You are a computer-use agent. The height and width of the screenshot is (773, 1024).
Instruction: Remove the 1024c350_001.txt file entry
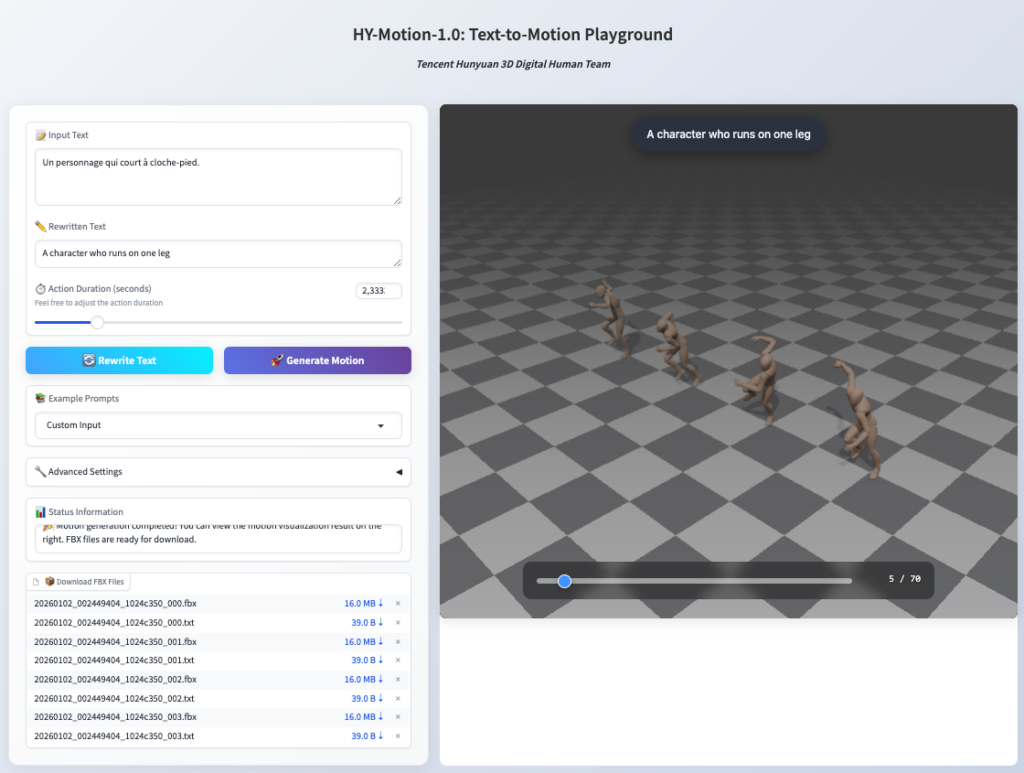click(398, 660)
